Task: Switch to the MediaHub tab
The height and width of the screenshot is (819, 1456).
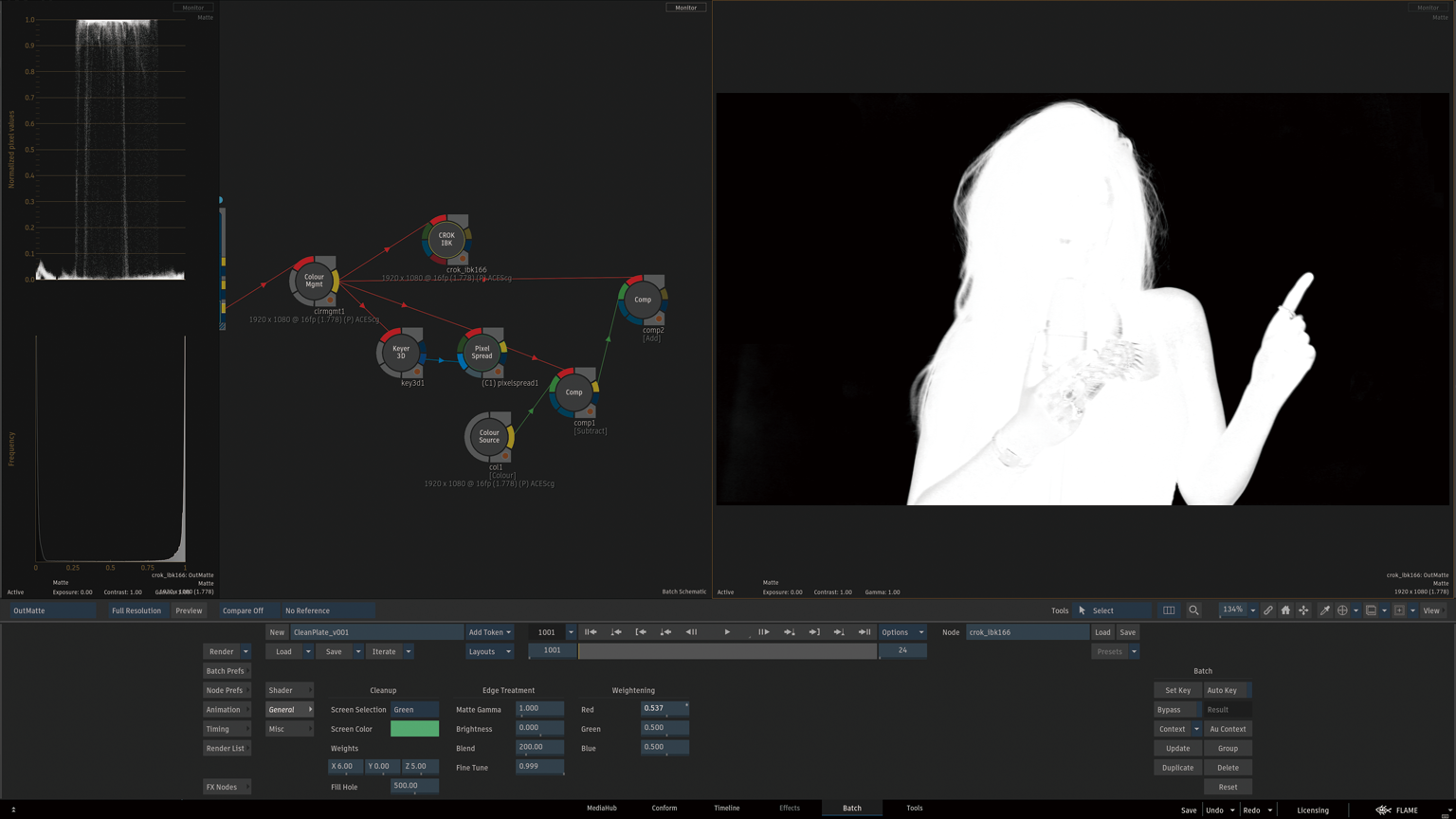Action: click(x=602, y=808)
